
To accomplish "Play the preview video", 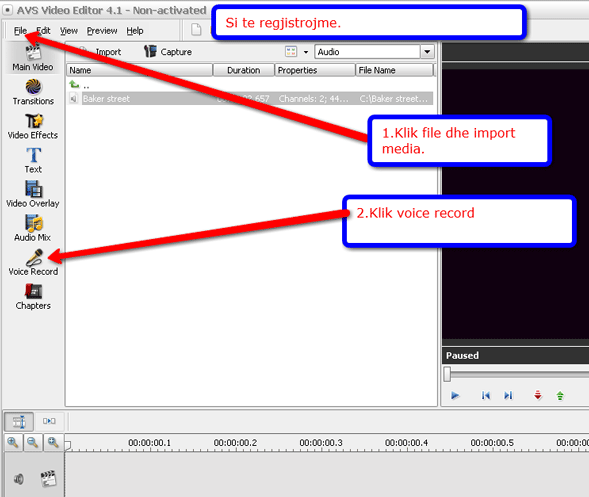I will tap(455, 395).
